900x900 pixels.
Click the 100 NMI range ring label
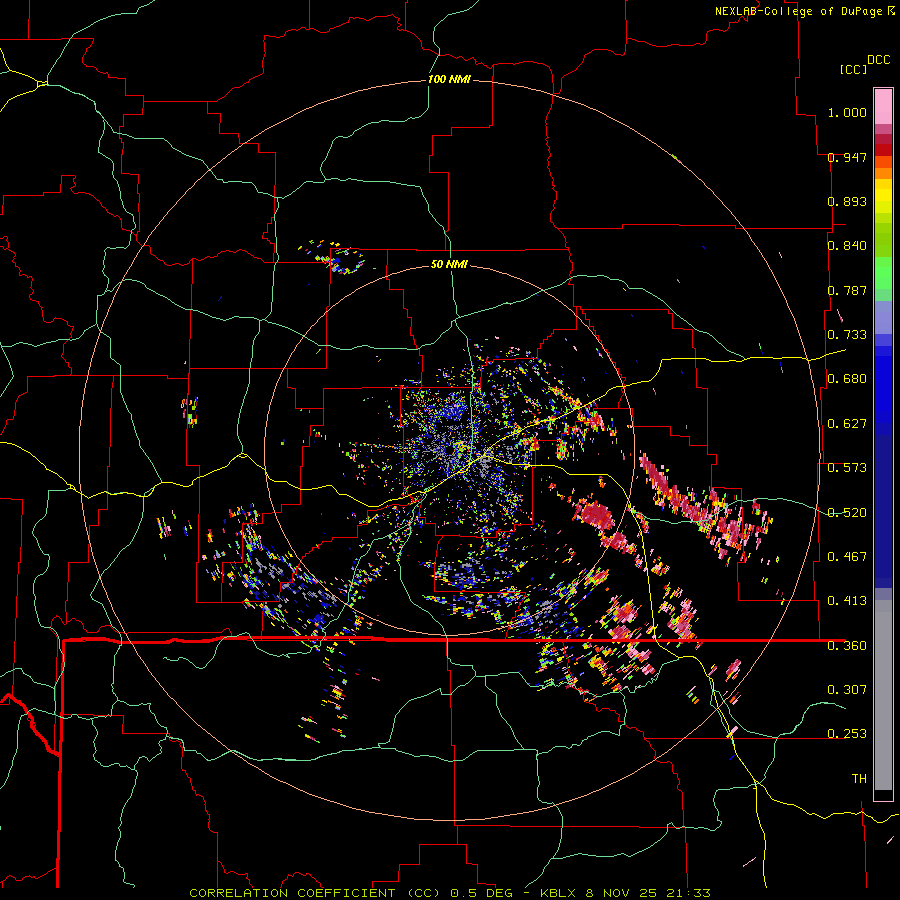click(449, 79)
